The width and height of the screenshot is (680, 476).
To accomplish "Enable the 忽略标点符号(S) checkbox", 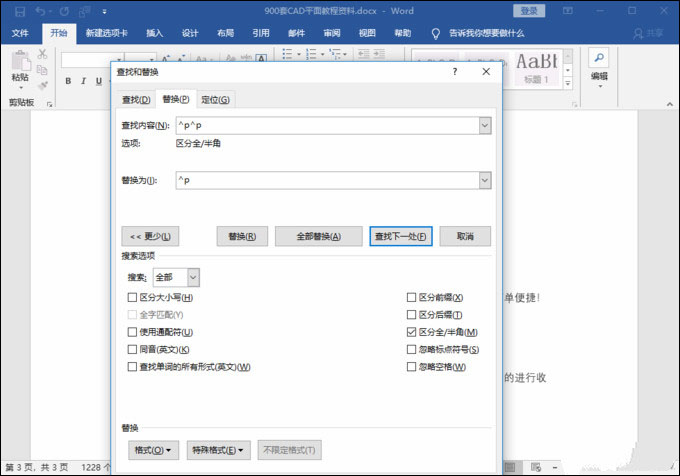I will click(411, 349).
